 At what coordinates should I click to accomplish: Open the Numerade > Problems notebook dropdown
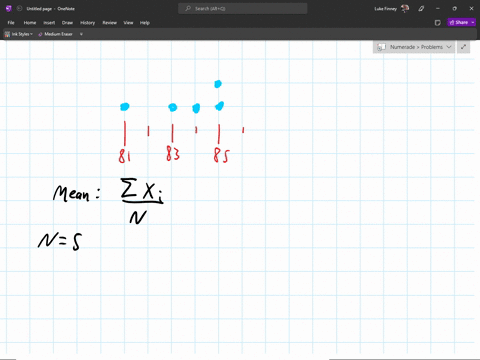click(414, 47)
